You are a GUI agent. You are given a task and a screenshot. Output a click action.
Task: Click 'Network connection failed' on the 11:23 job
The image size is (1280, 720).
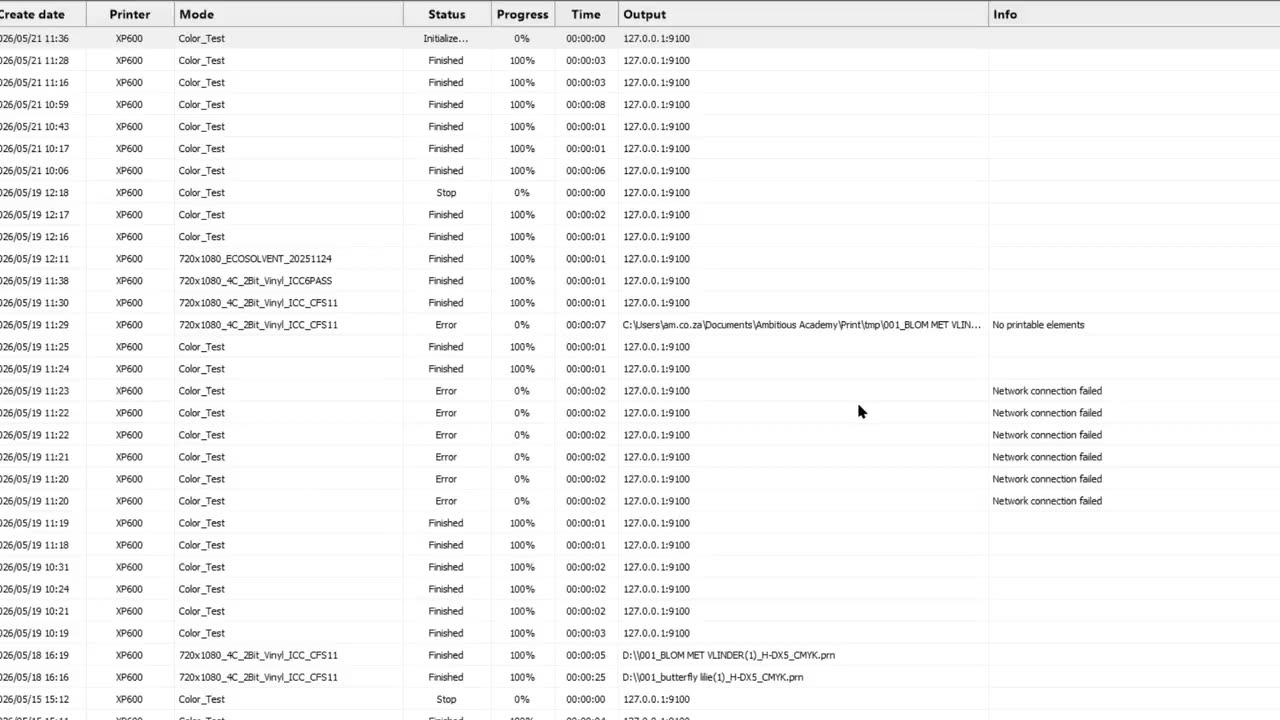coord(1047,391)
